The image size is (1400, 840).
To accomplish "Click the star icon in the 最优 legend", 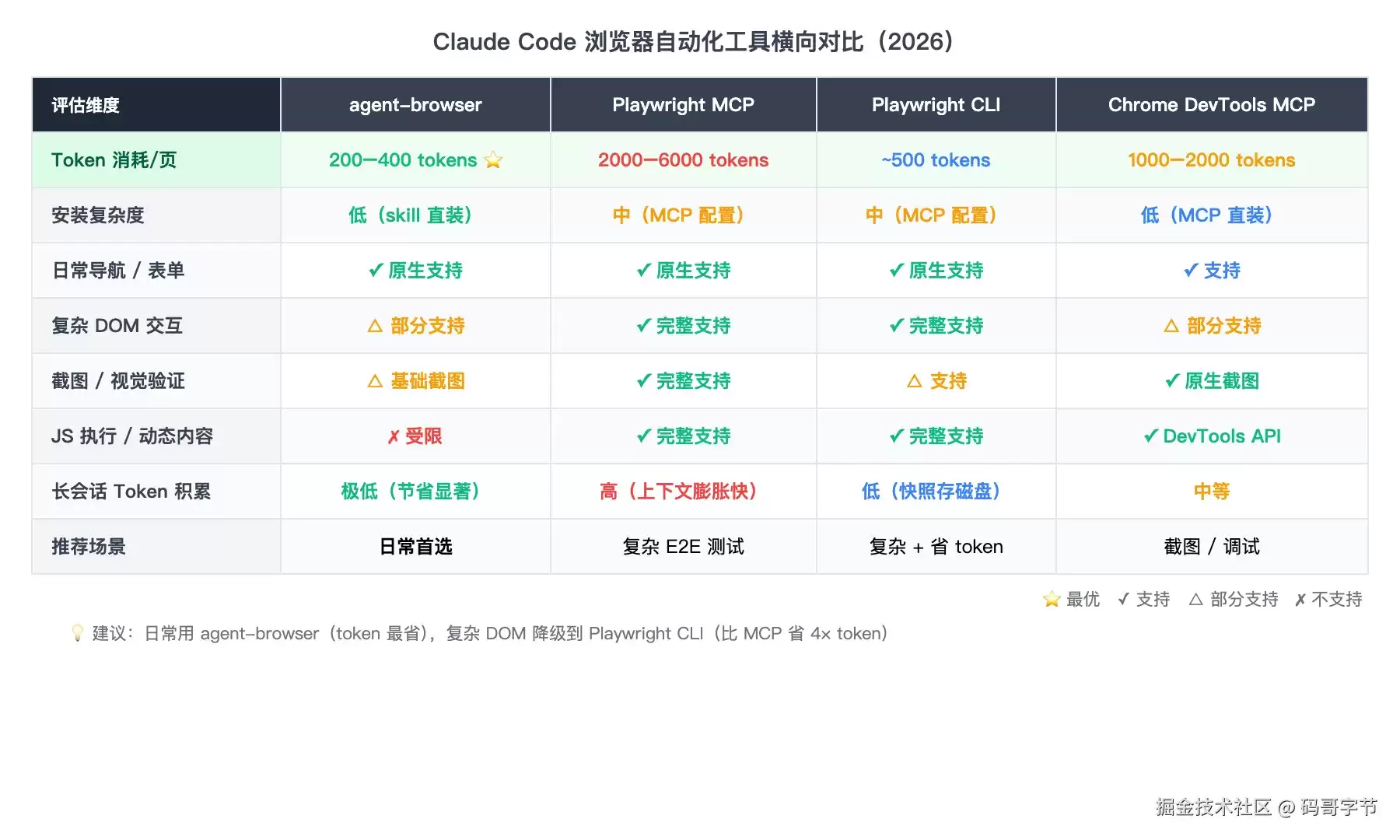I will [x=1052, y=599].
